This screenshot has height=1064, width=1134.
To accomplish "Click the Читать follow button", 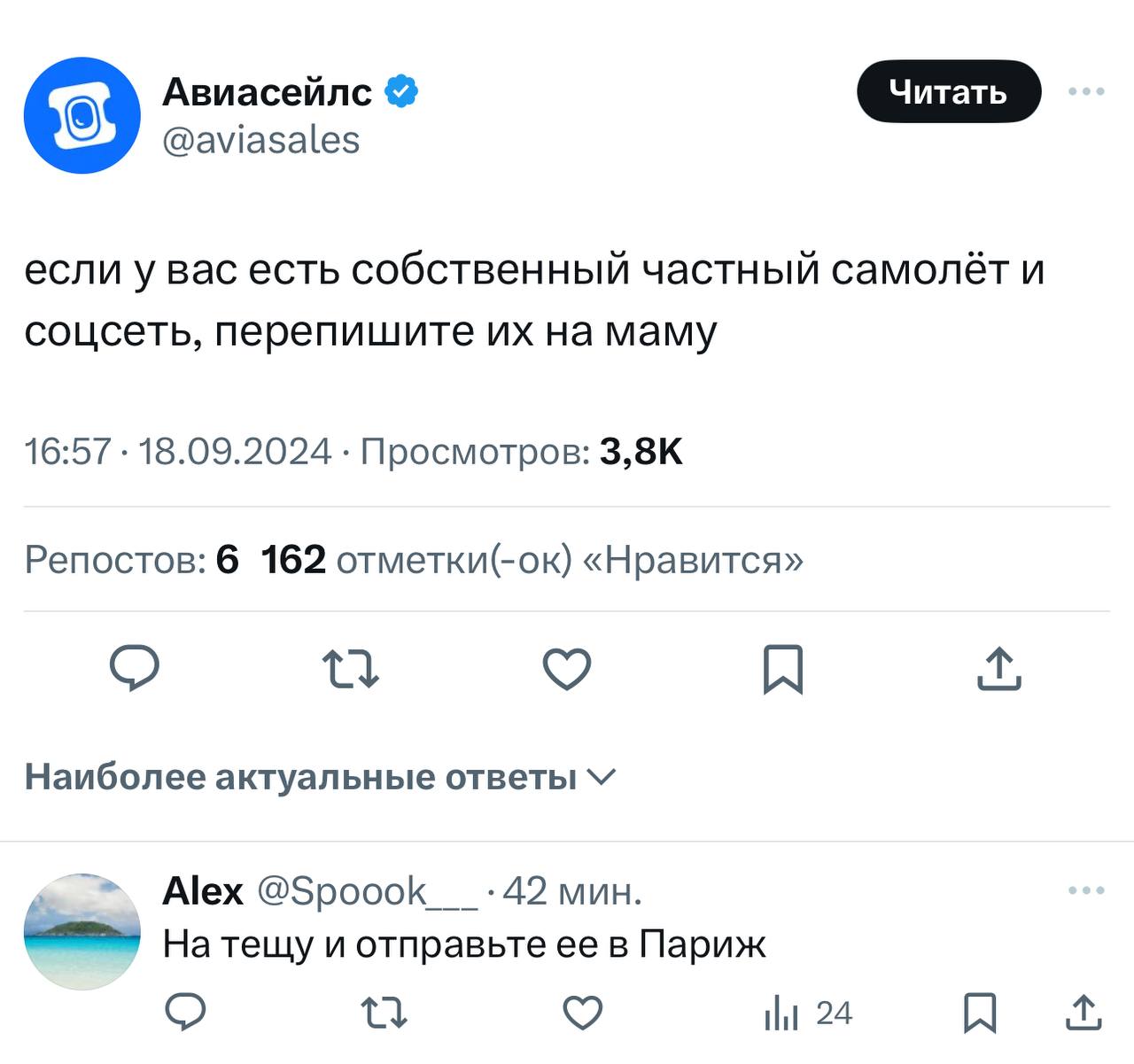I will [948, 91].
